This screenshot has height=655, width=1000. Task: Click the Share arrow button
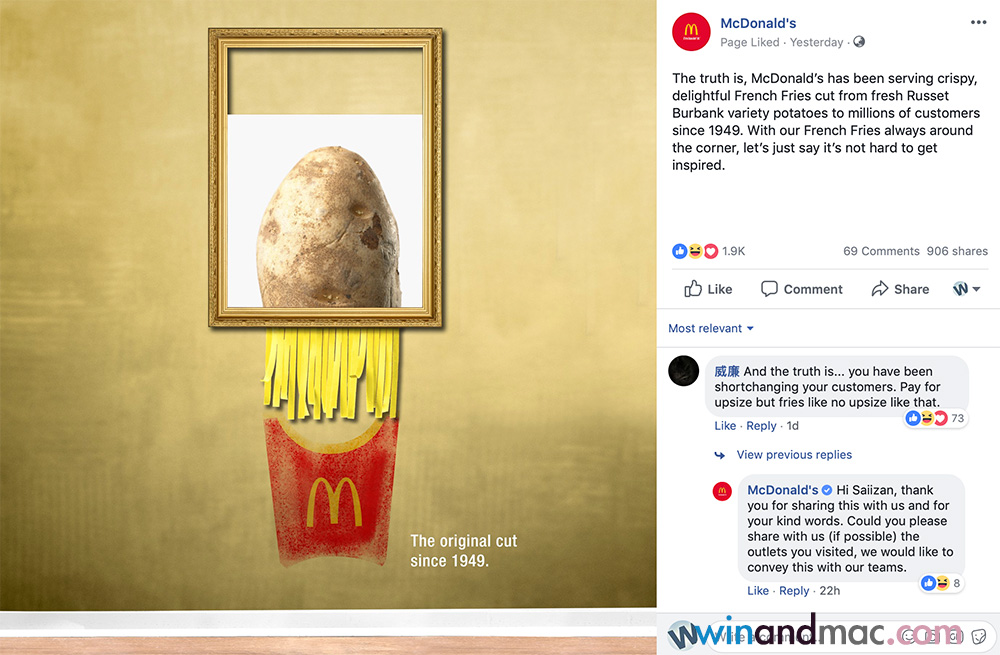[900, 289]
